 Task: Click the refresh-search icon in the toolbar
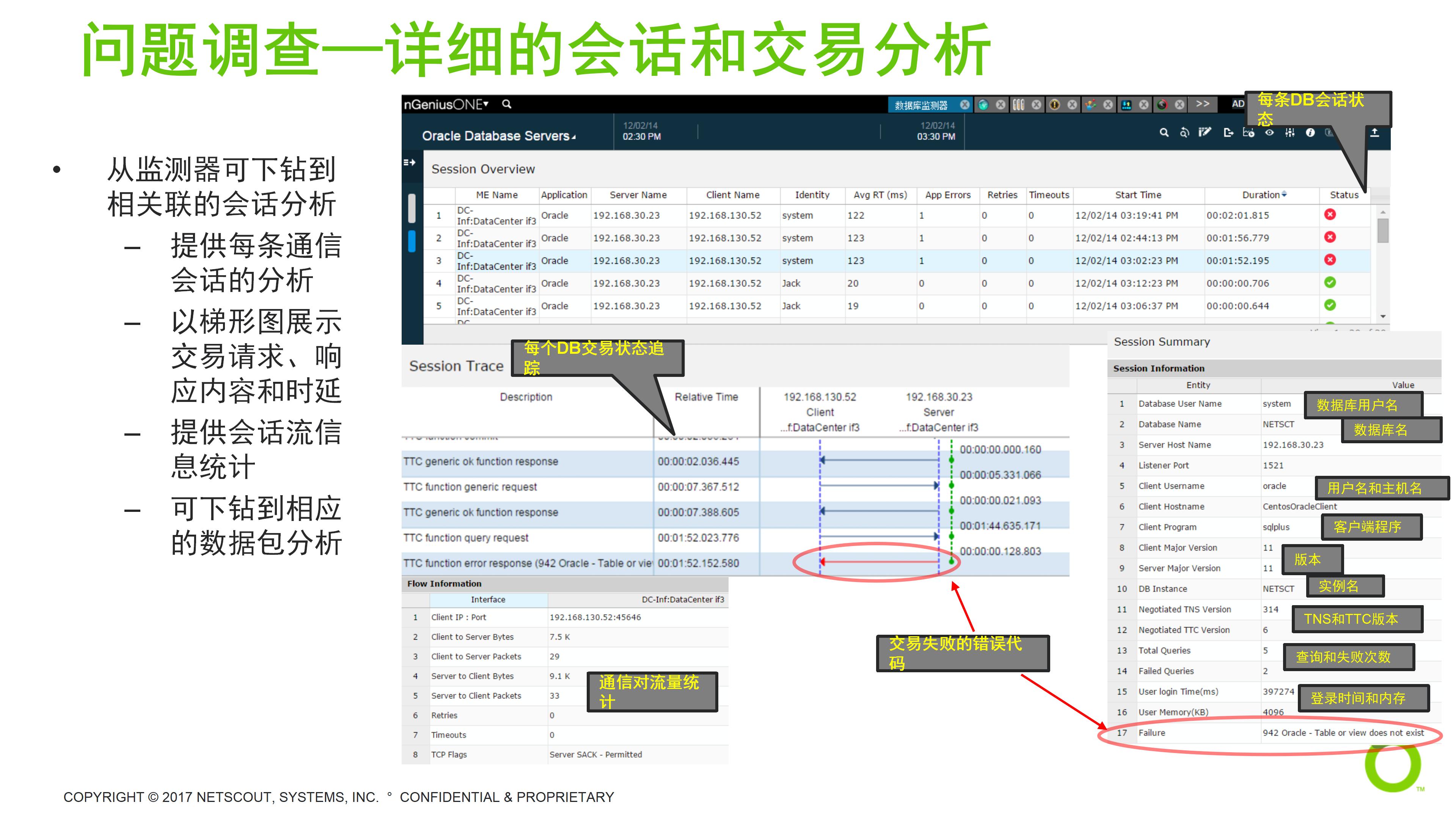pyautogui.click(x=1184, y=132)
